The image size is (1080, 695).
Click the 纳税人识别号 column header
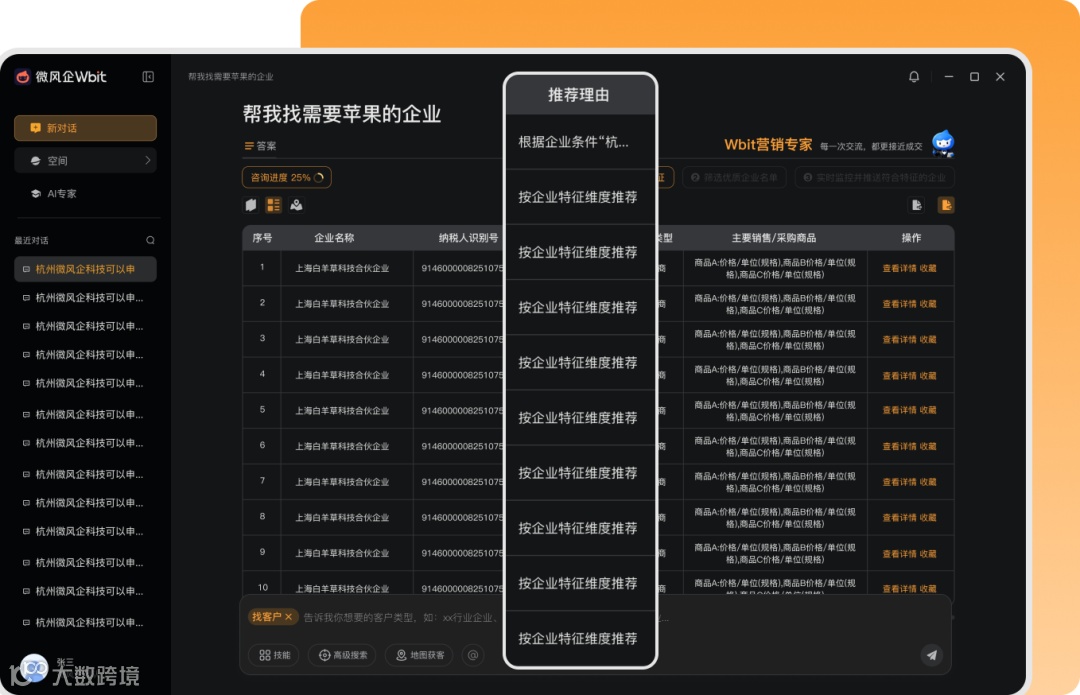coord(468,238)
